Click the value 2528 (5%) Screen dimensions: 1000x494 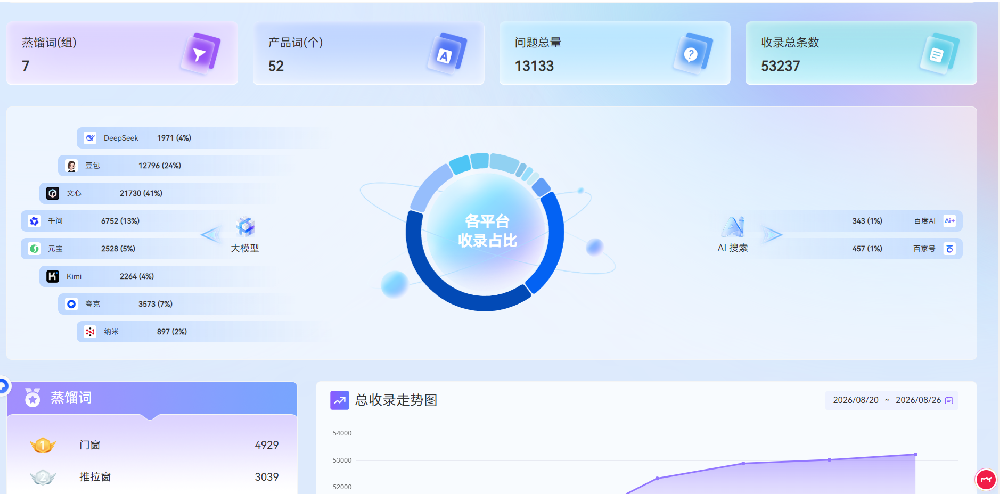(118, 249)
